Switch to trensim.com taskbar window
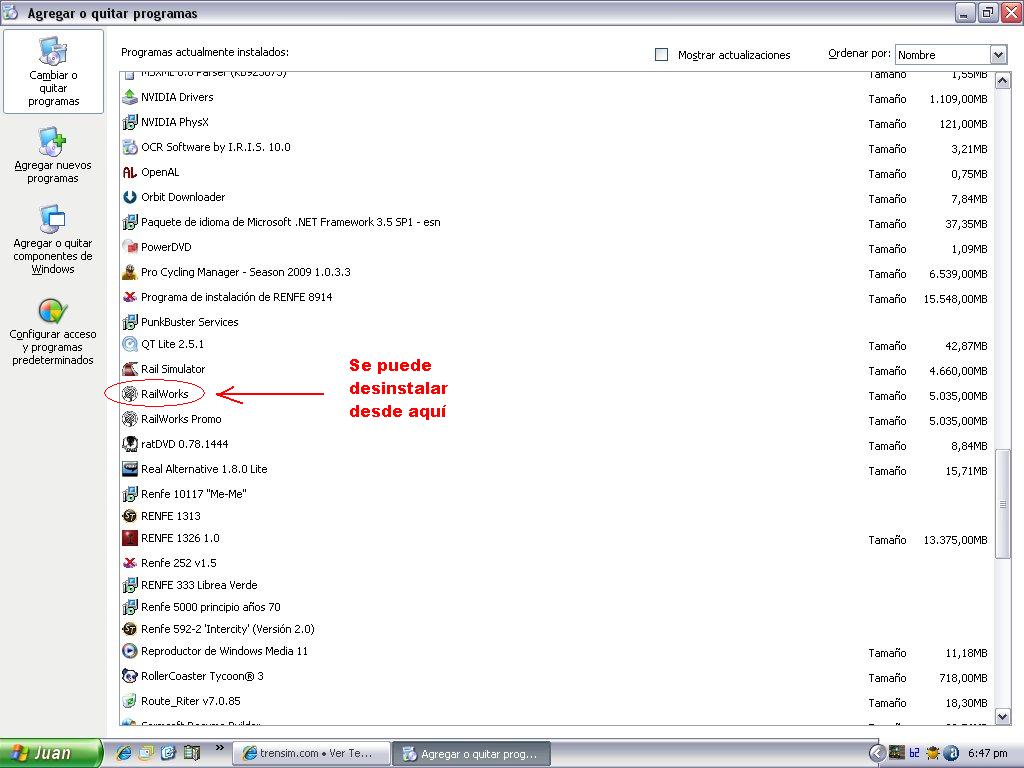 [x=310, y=754]
